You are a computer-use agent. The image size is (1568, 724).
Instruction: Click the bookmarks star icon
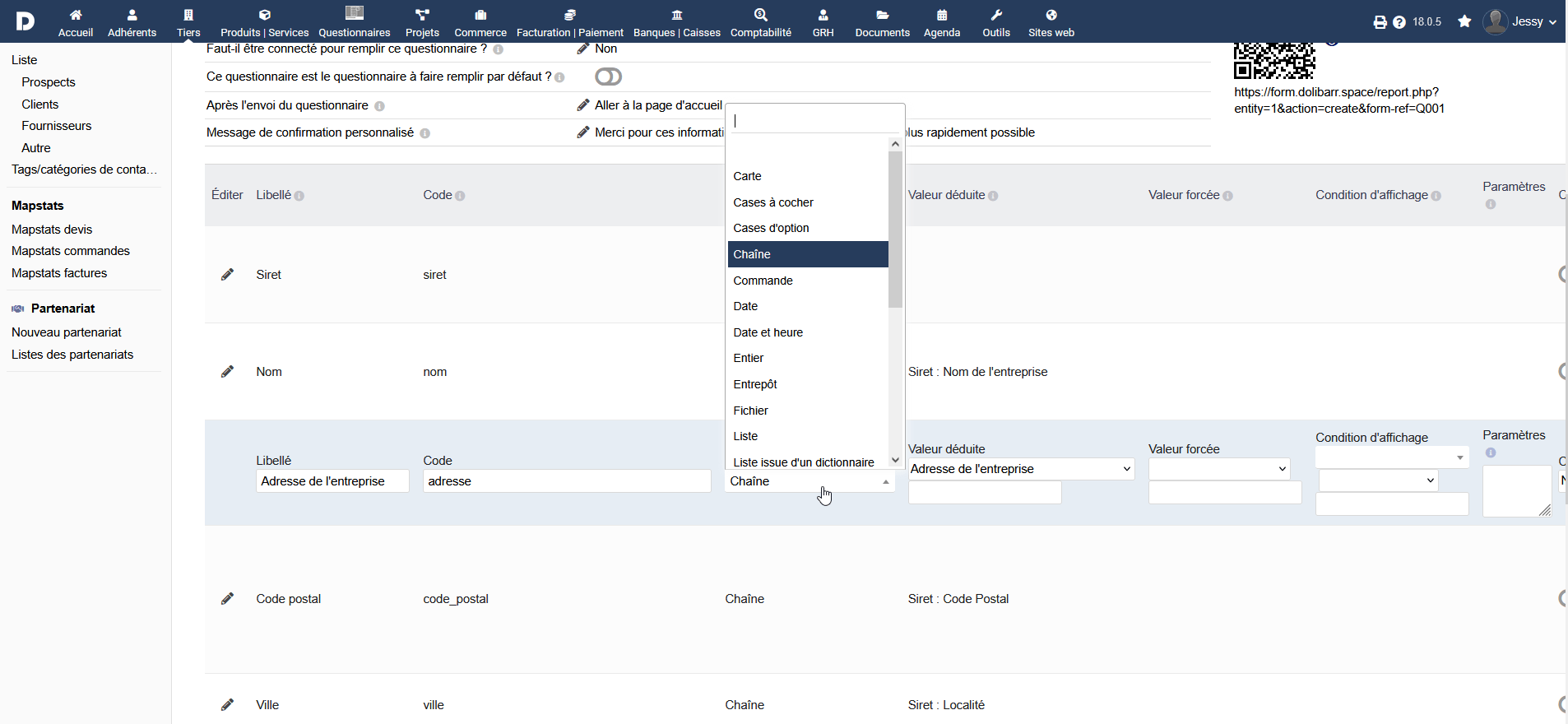click(x=1464, y=21)
